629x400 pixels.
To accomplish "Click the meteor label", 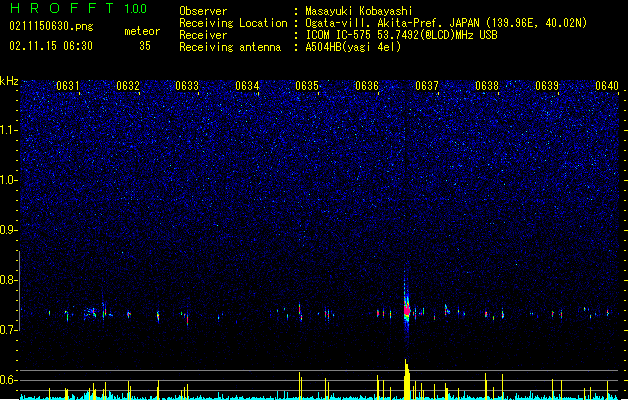I will point(142,31).
